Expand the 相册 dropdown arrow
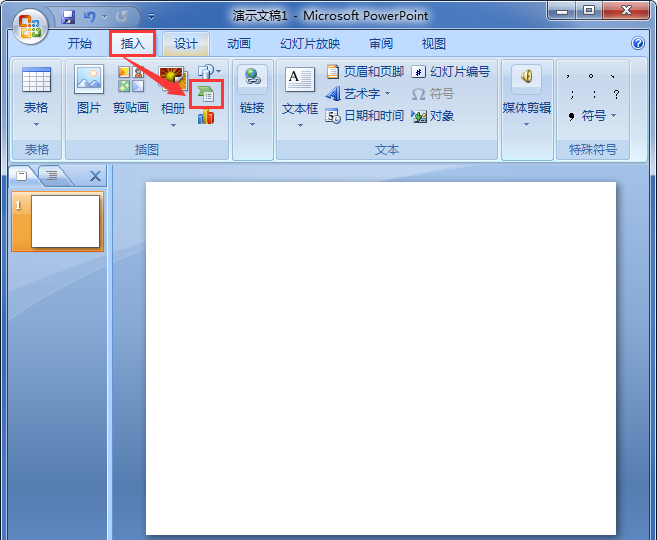657x540 pixels. 173,125
